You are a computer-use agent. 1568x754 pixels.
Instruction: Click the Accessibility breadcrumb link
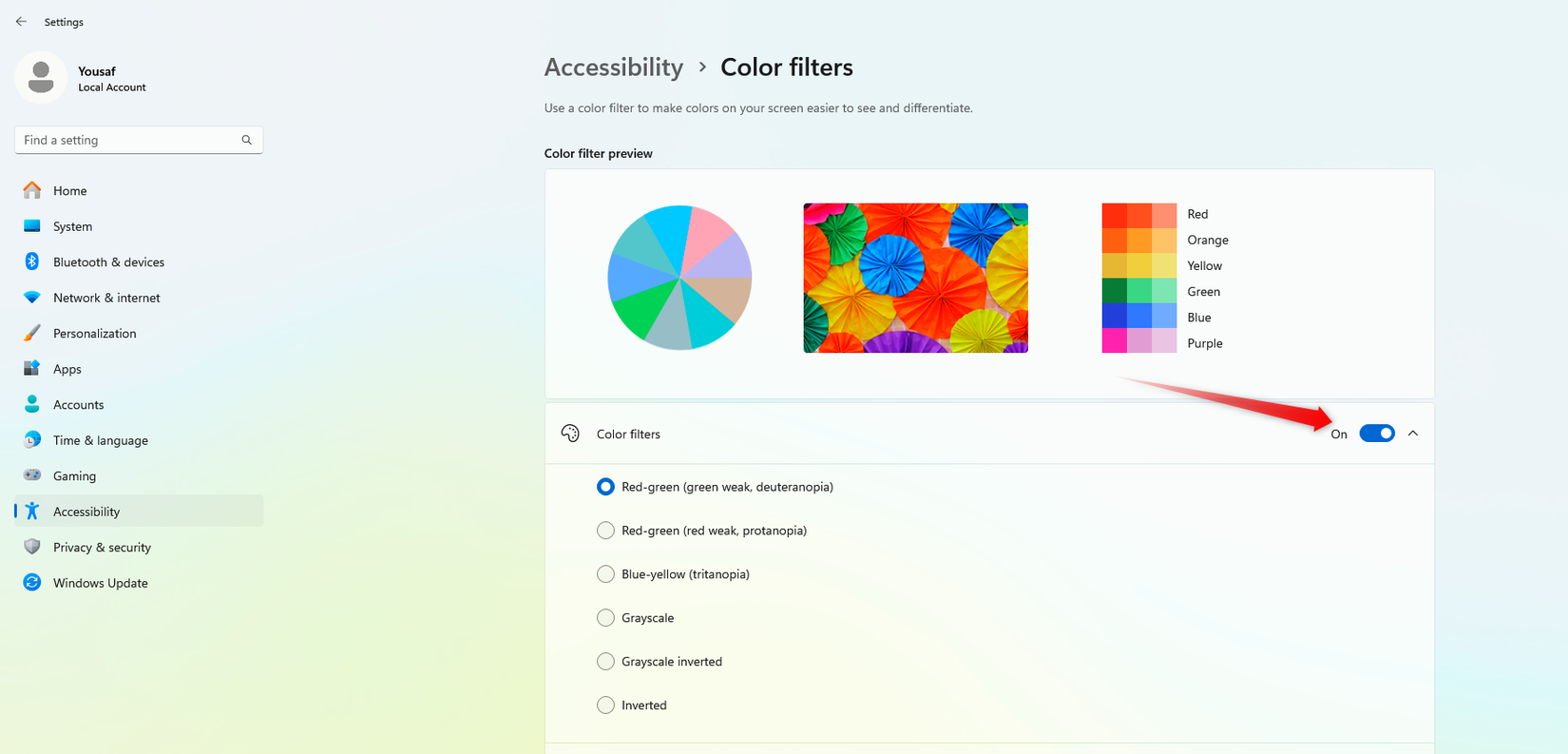coord(613,67)
